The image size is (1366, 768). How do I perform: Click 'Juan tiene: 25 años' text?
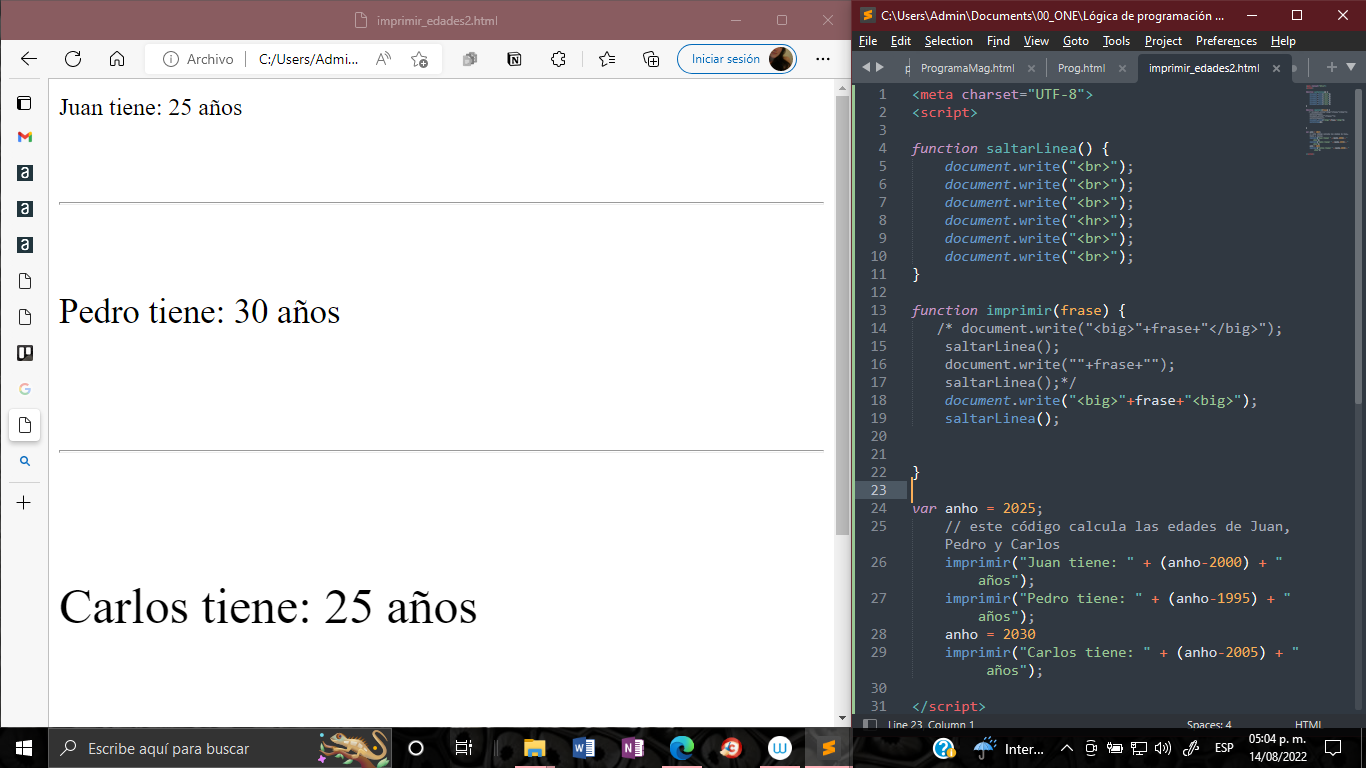pos(150,107)
